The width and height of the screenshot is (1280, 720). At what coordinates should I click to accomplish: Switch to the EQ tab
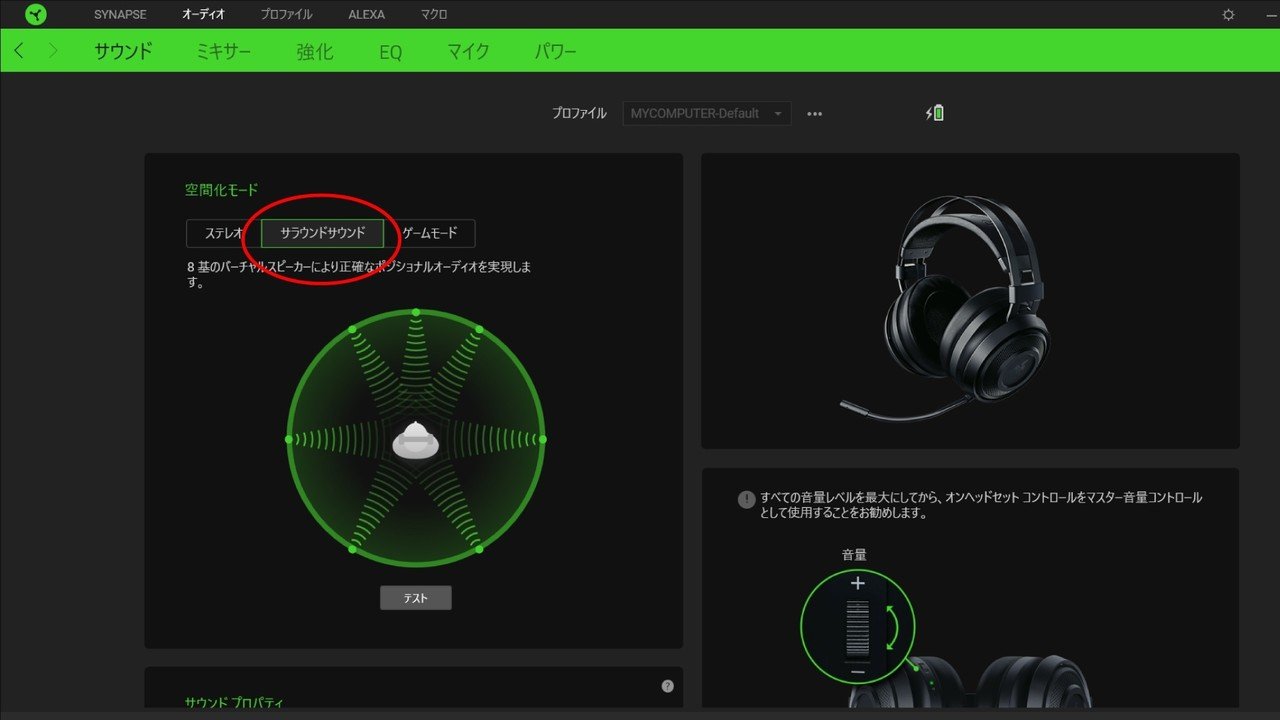coord(390,52)
